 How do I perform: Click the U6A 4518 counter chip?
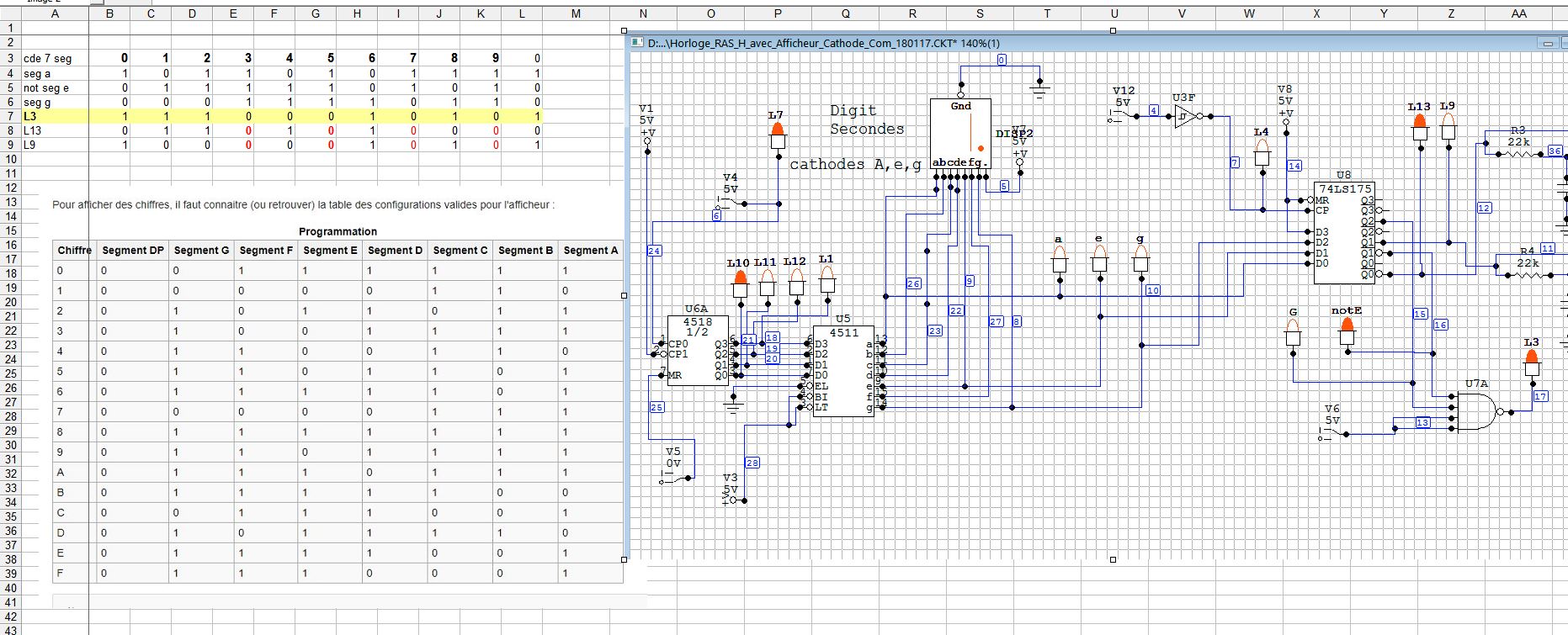[698, 351]
